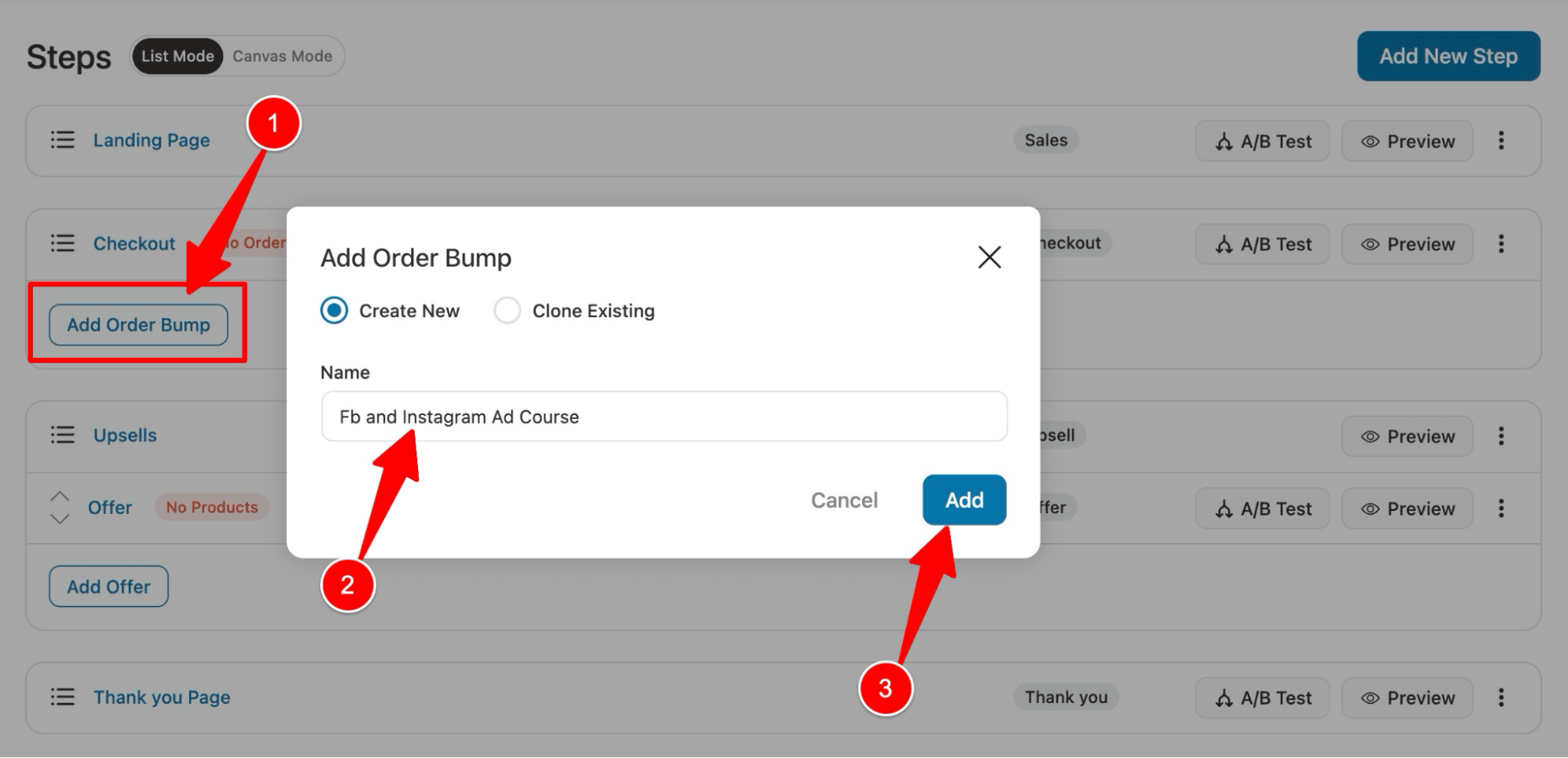
Task: Switch to Canvas Mode
Action: tap(281, 56)
